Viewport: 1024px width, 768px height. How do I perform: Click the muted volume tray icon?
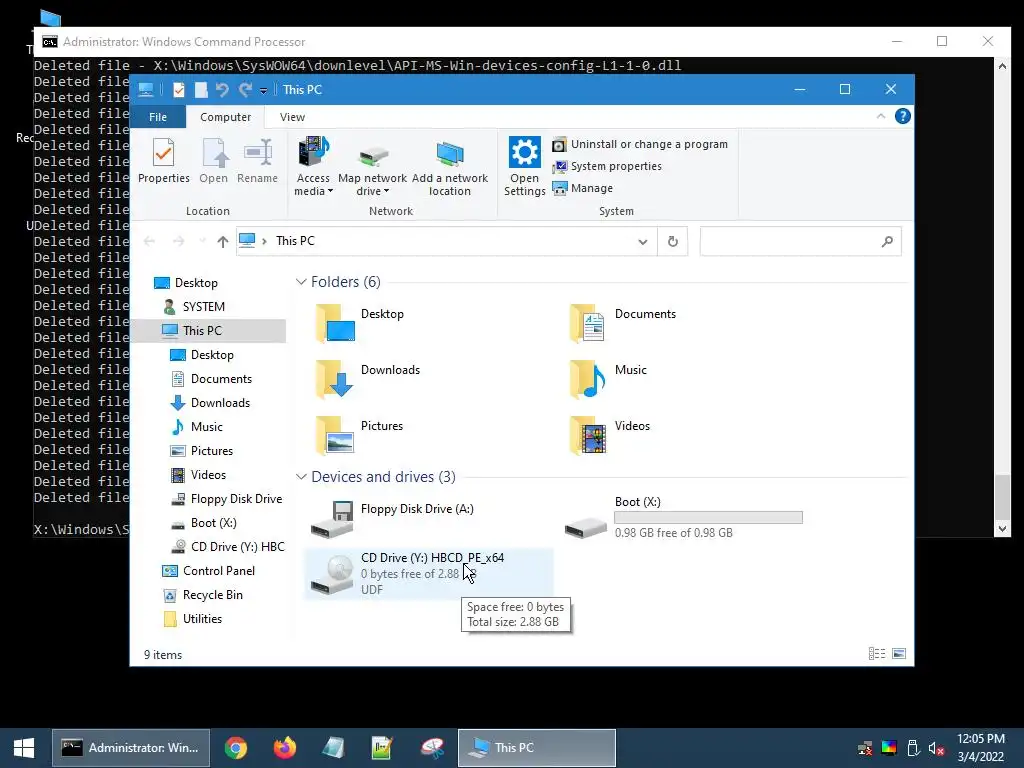pos(936,748)
